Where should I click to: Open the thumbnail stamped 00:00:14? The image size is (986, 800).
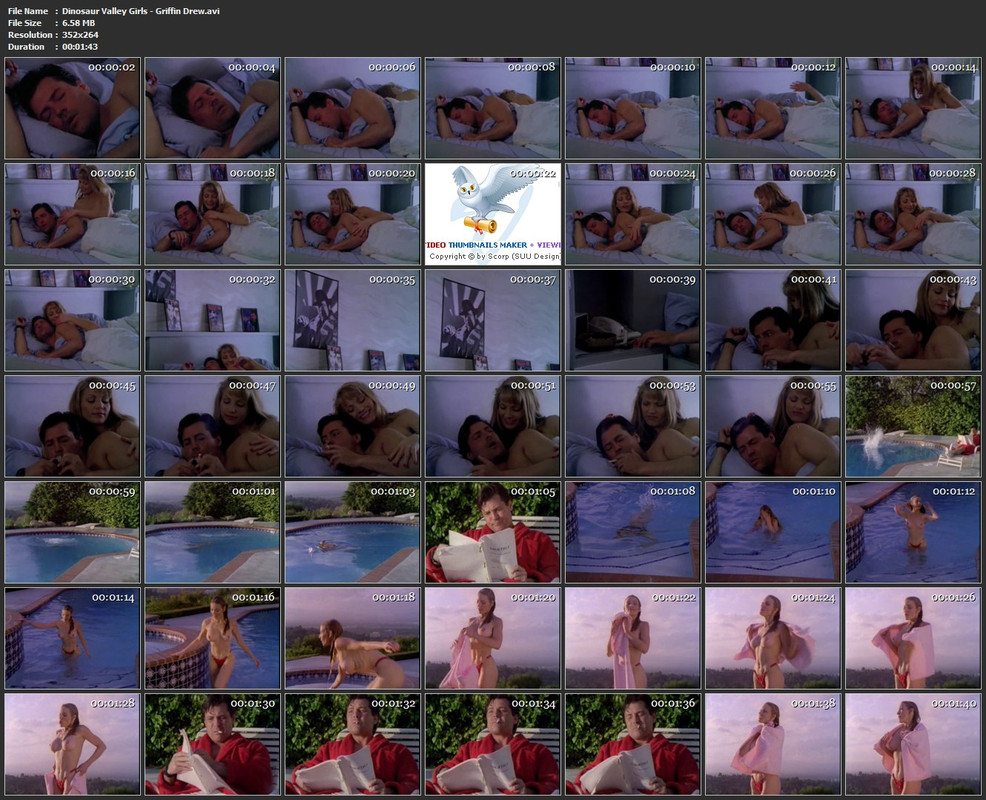(x=912, y=108)
